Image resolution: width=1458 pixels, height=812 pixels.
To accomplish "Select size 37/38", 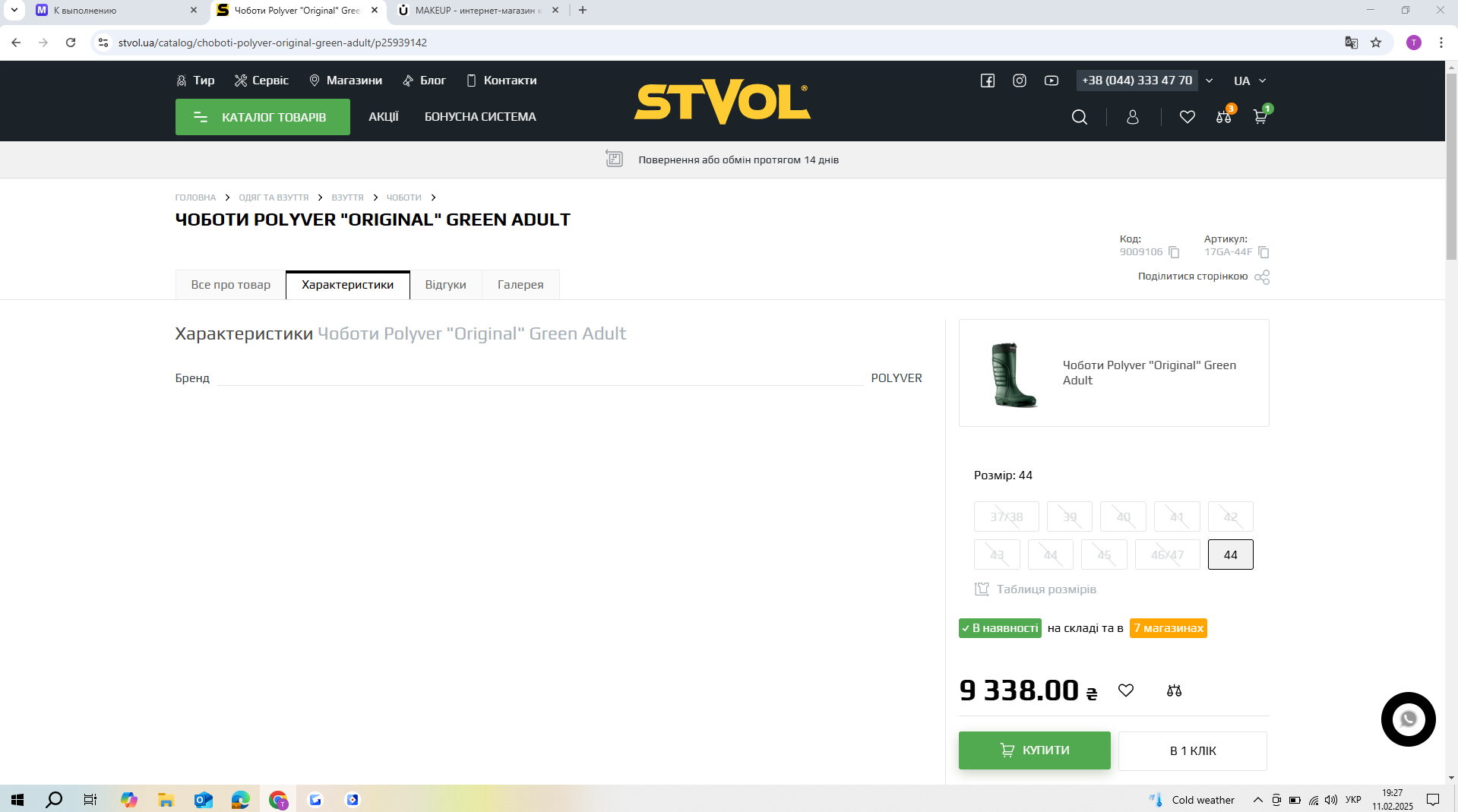I will tap(1007, 517).
